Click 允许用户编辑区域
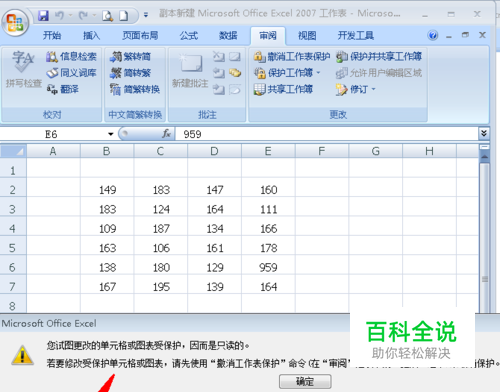 [379, 73]
